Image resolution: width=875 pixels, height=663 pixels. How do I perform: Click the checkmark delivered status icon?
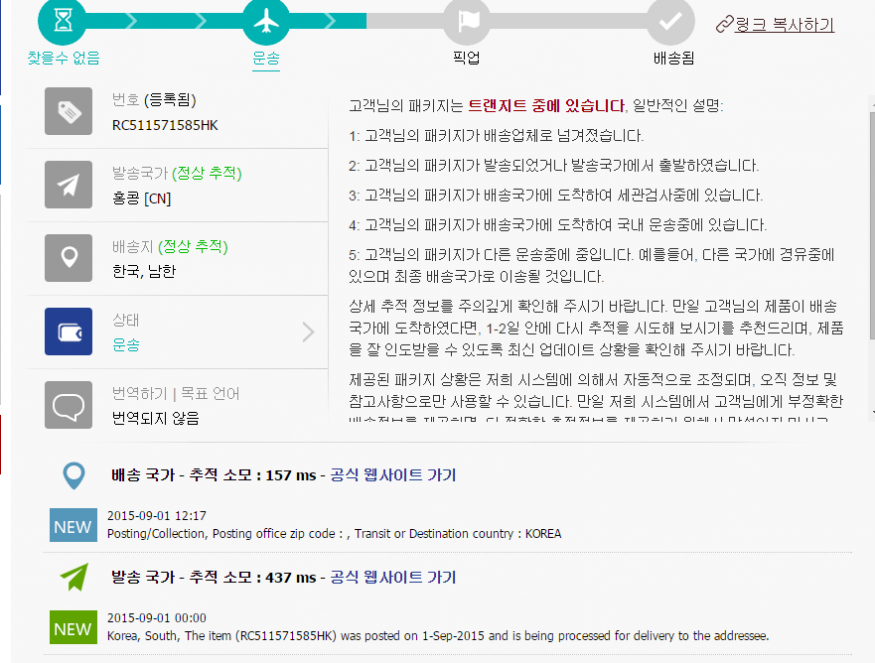coord(671,20)
